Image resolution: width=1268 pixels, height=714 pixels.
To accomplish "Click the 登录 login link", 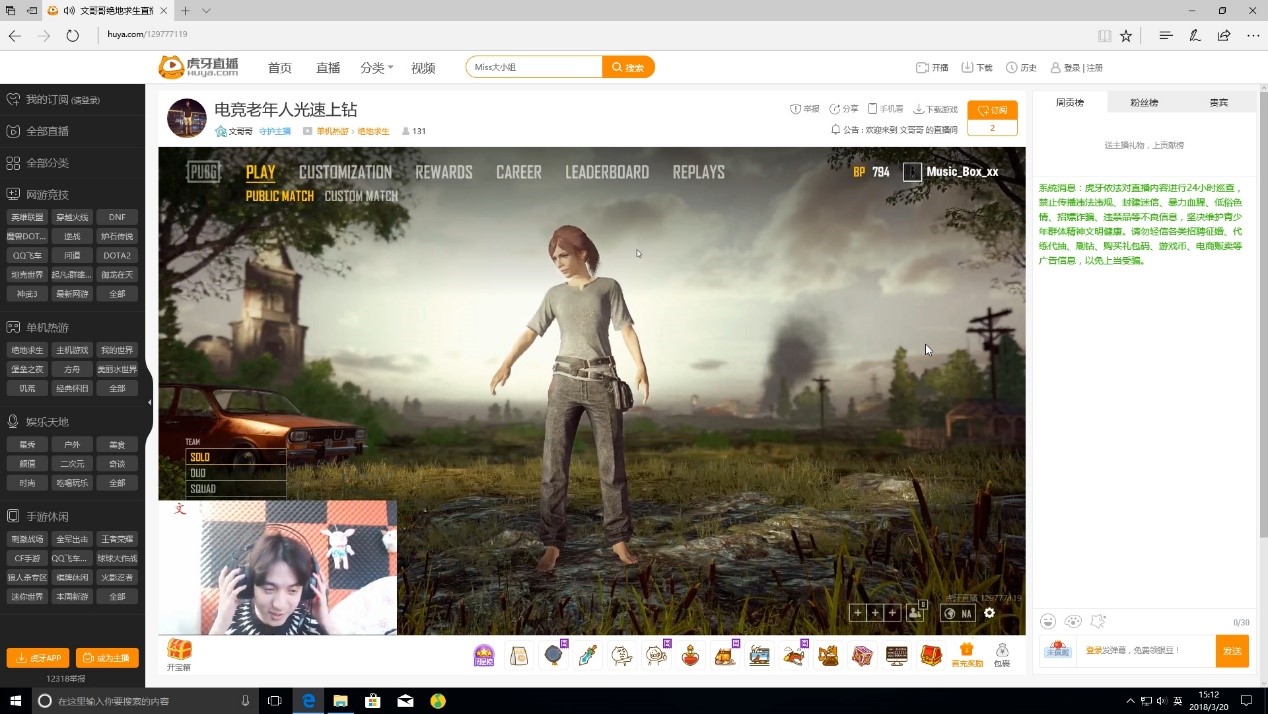I will (1071, 67).
